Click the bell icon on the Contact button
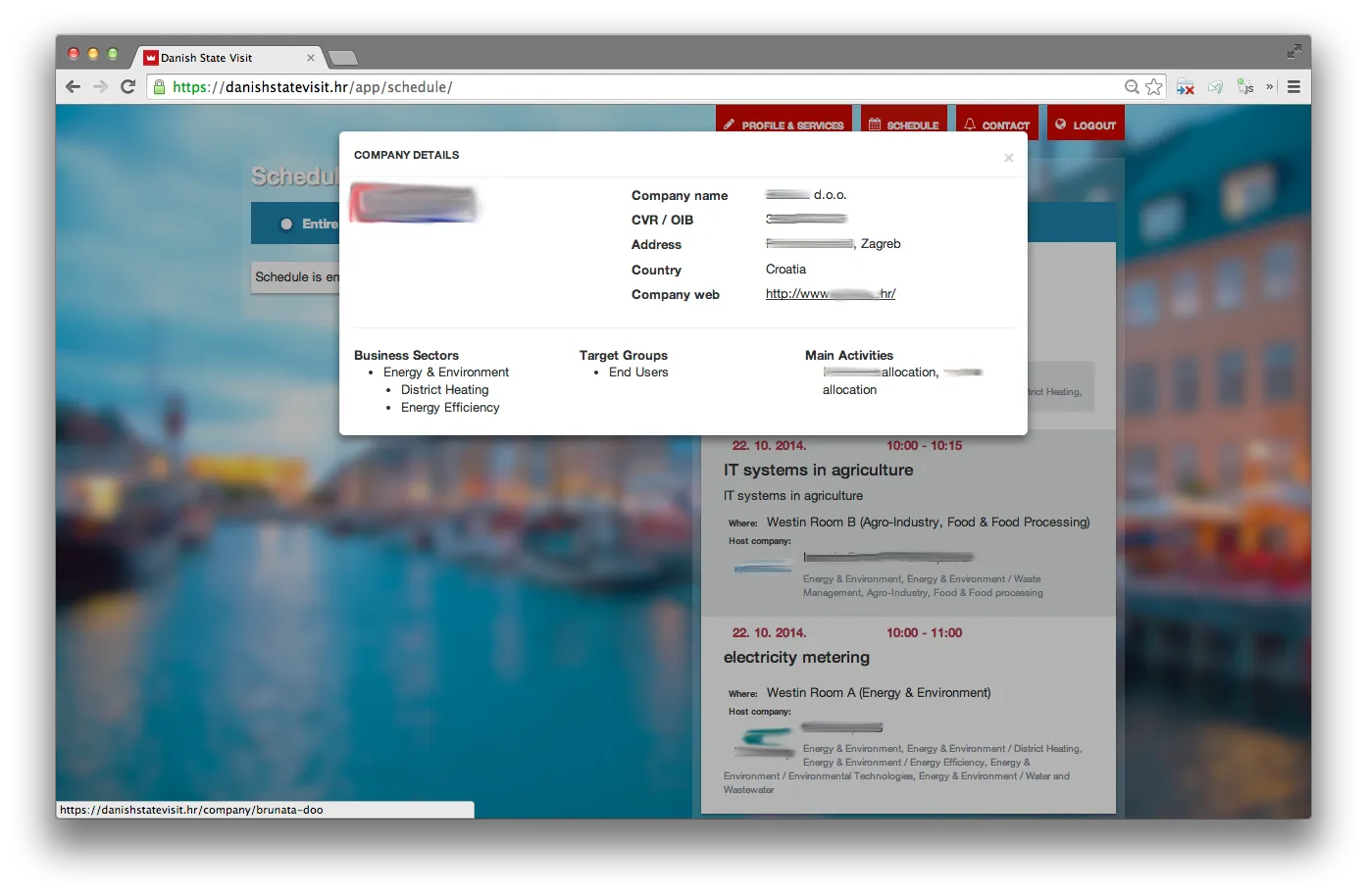This screenshot has height=896, width=1367. pos(970,124)
